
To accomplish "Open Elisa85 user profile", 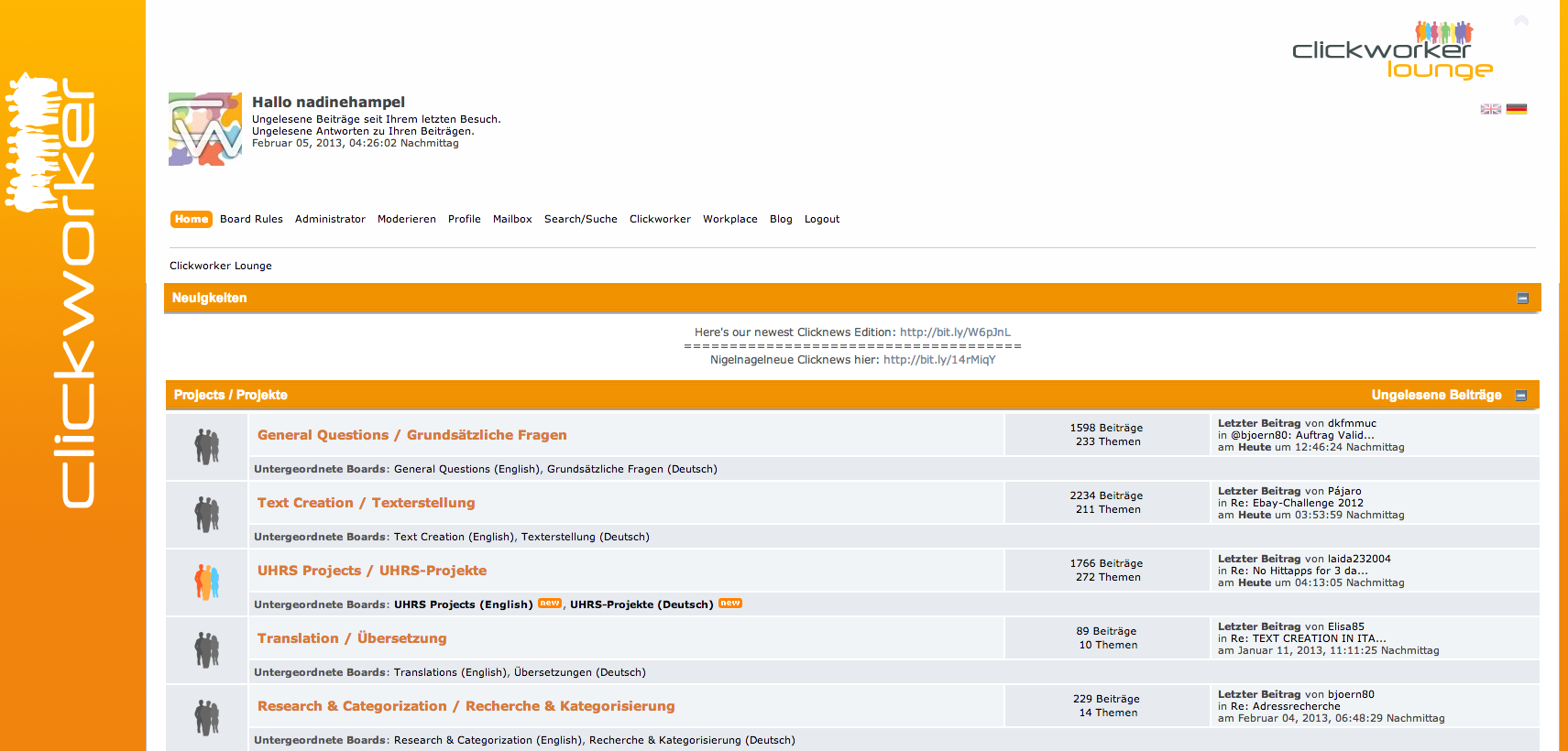I will click(x=1346, y=626).
